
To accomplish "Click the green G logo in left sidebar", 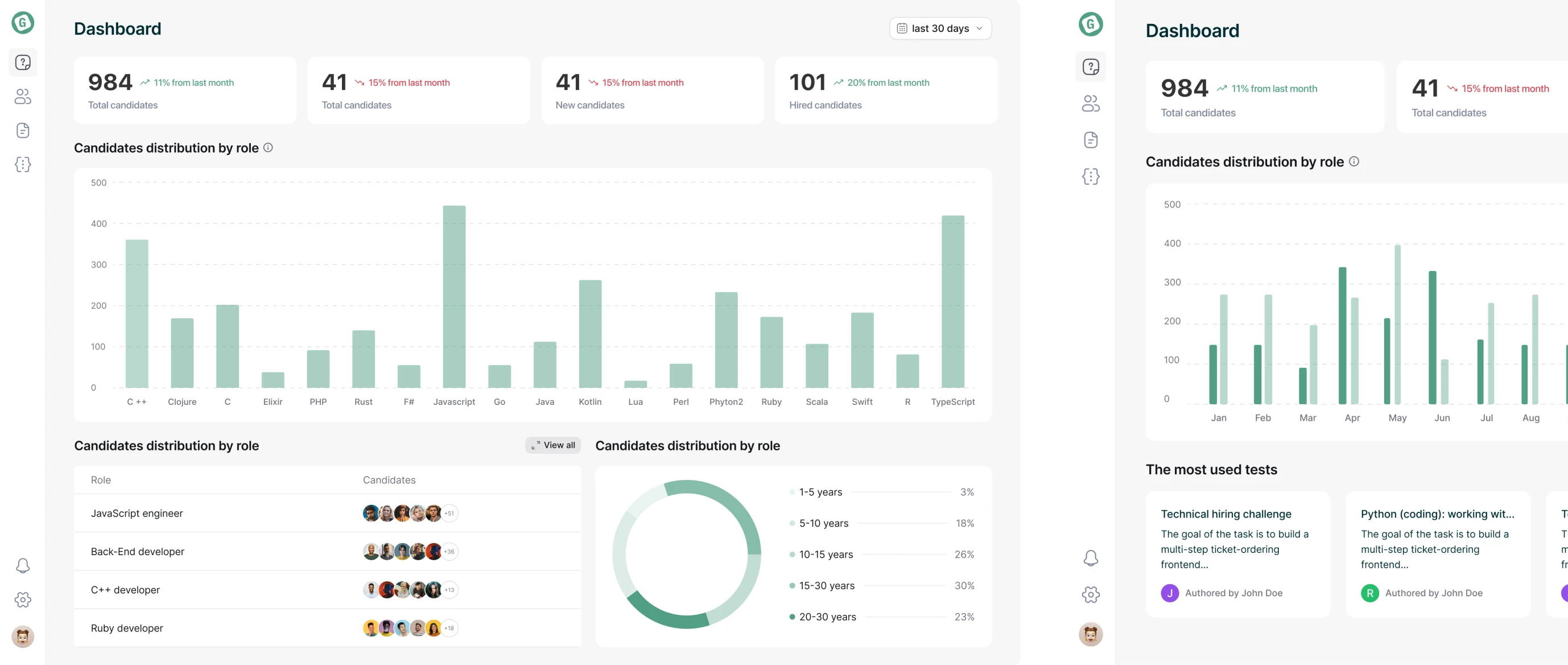I will (23, 23).
